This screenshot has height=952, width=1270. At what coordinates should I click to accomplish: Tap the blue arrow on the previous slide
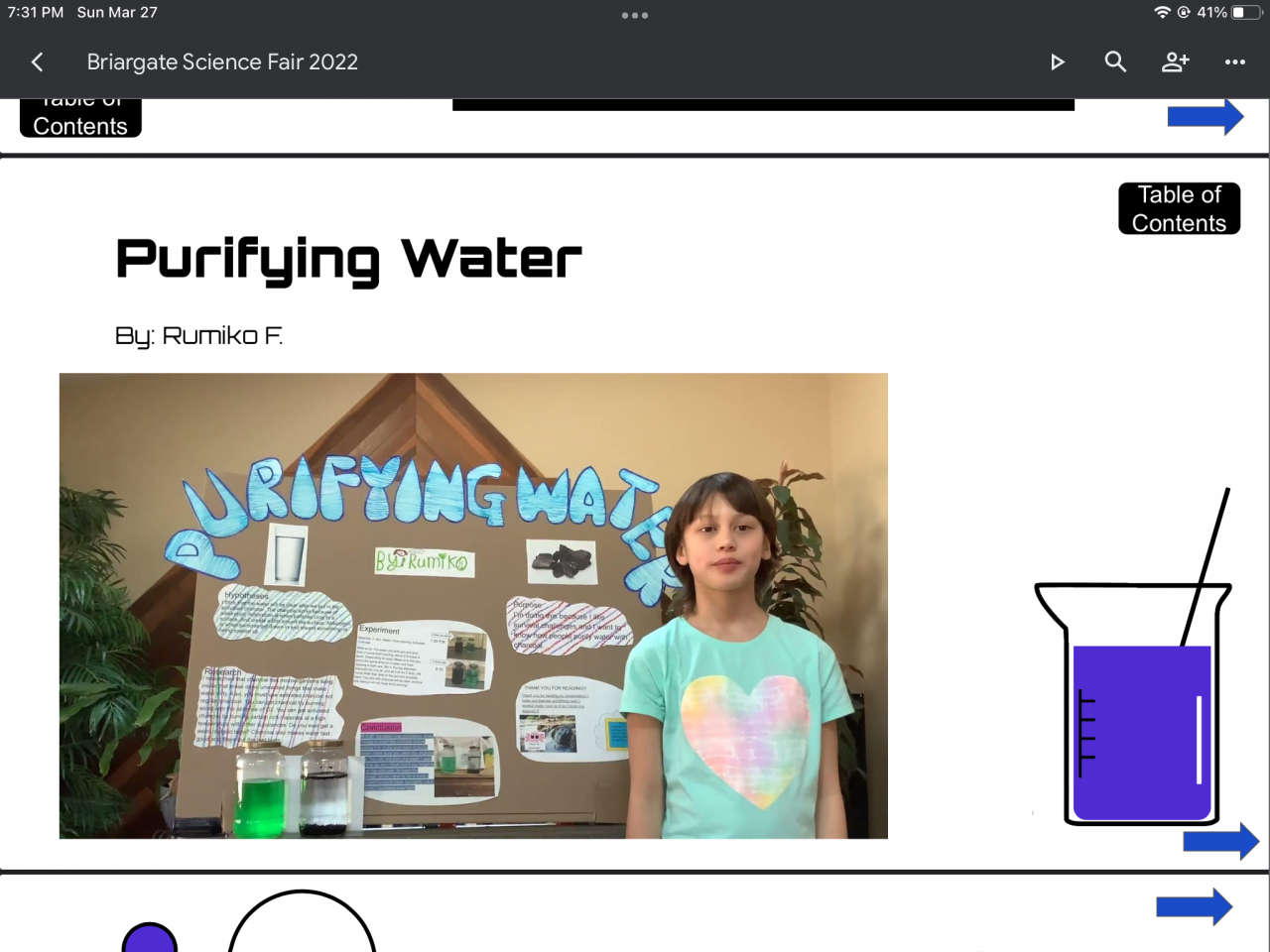1206,116
